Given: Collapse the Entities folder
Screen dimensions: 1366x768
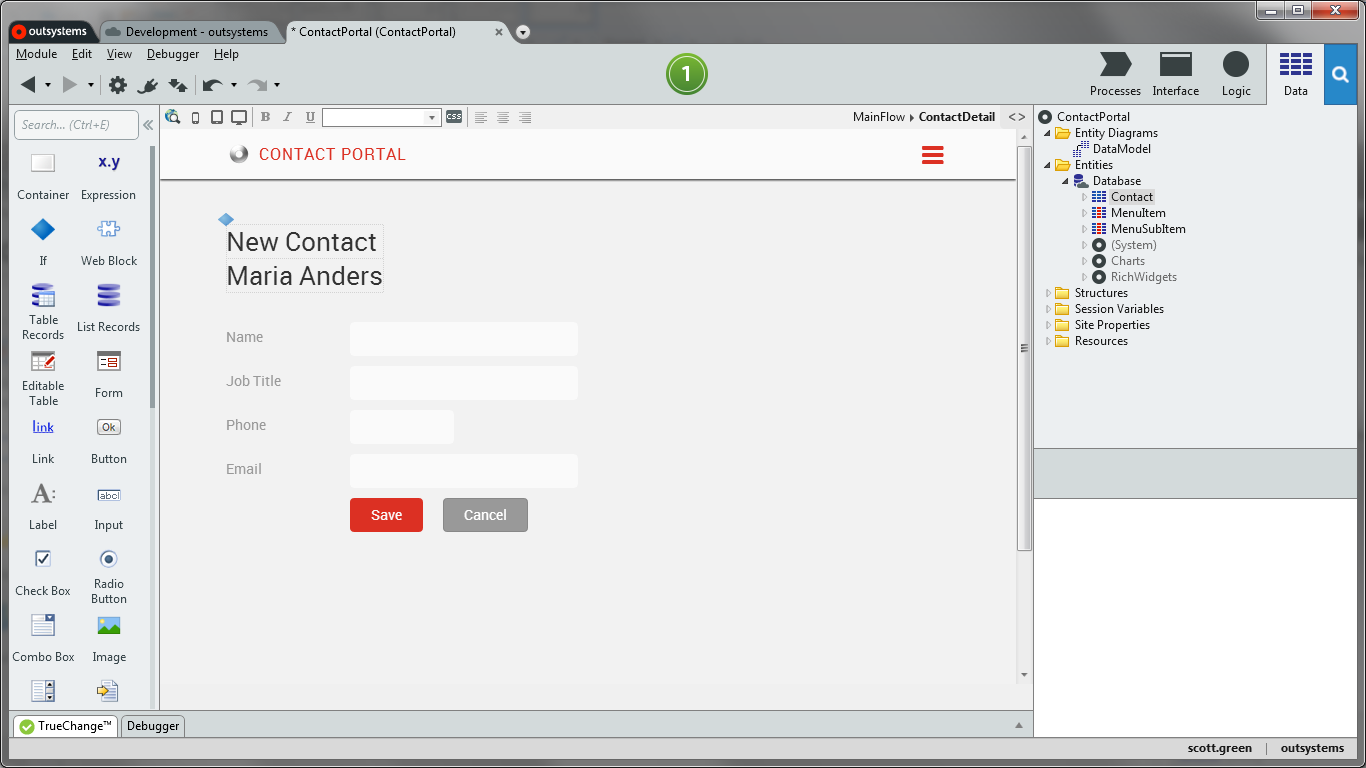Looking at the screenshot, I should pyautogui.click(x=1048, y=164).
